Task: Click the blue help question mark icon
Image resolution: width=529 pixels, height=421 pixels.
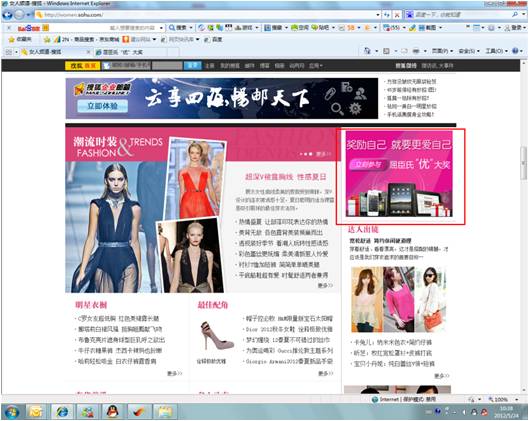Action: (x=515, y=51)
